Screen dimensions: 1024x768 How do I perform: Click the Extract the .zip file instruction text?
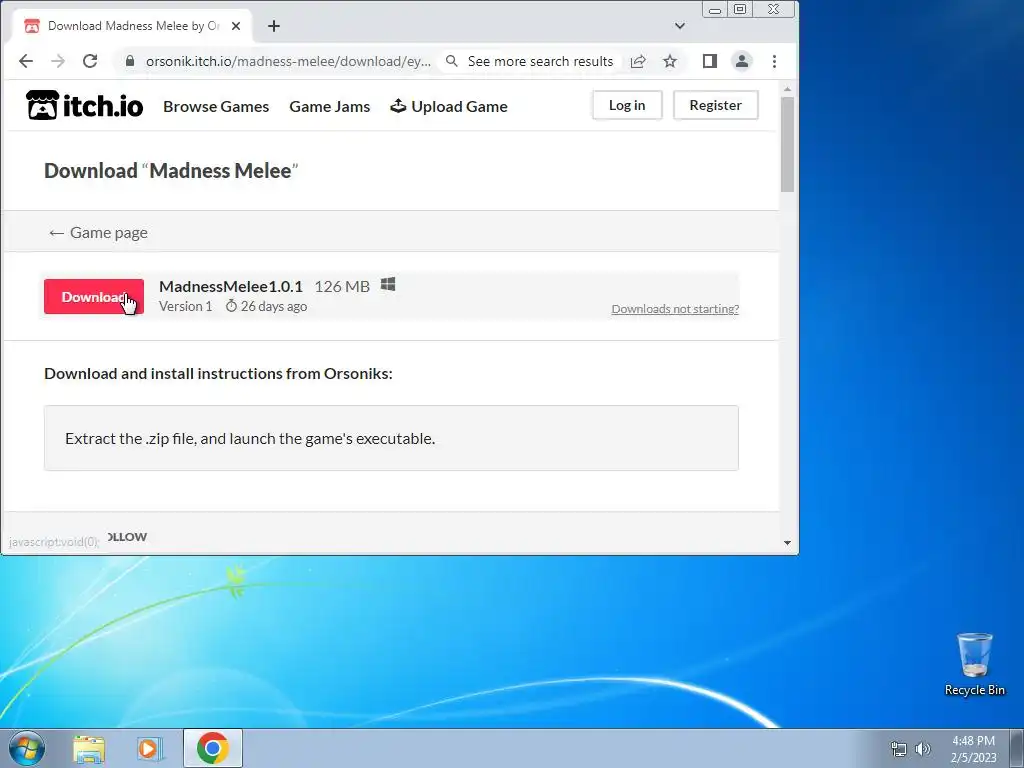click(250, 438)
